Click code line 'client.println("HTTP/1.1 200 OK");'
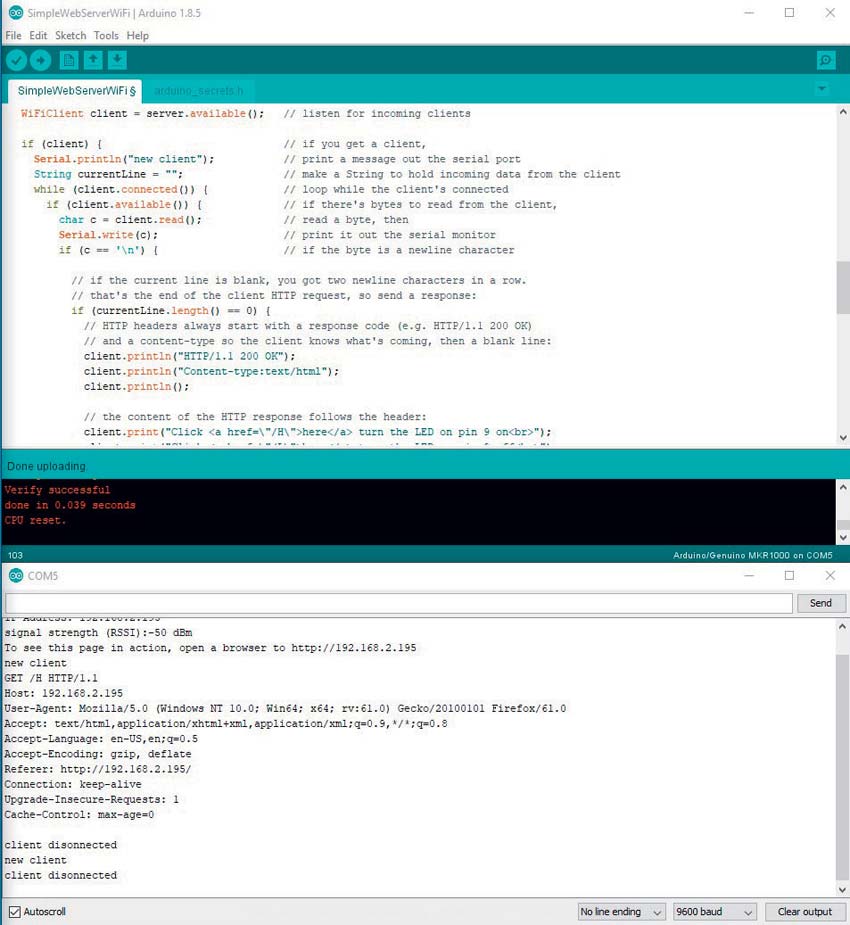The height and width of the screenshot is (925, 850). pos(189,356)
